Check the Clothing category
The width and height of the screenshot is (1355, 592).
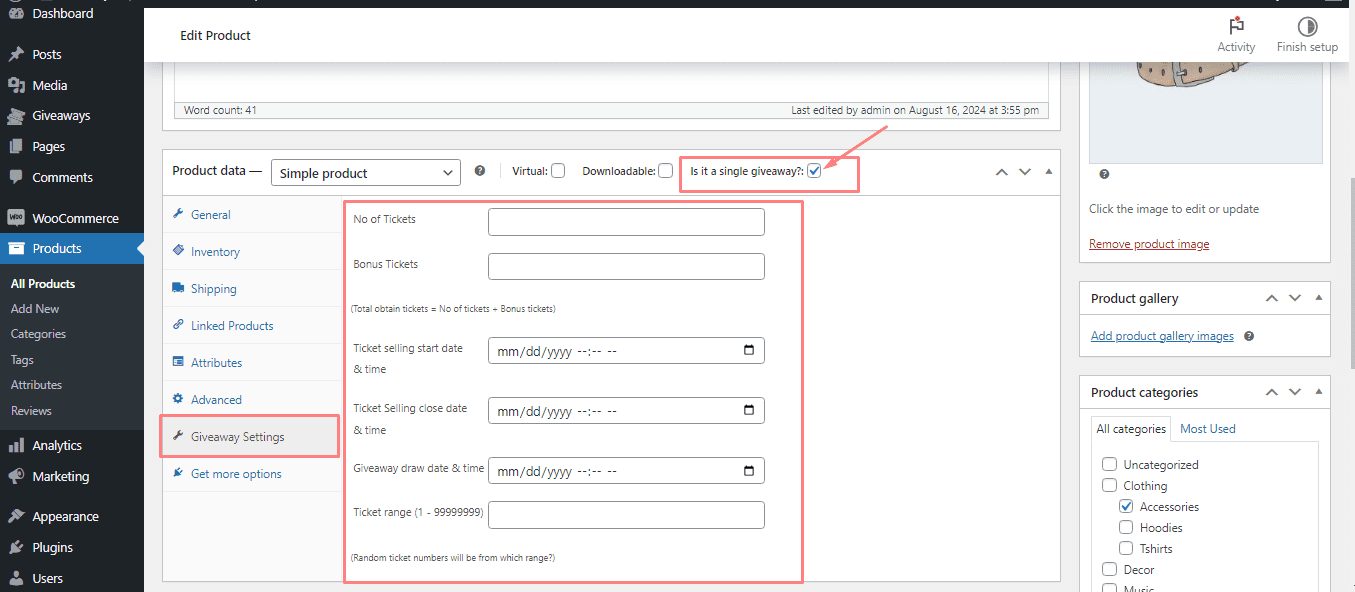point(1109,485)
